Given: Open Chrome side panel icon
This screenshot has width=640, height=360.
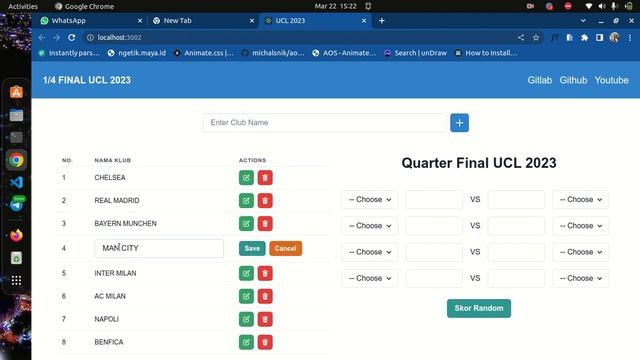Looking at the screenshot, I should [599, 38].
